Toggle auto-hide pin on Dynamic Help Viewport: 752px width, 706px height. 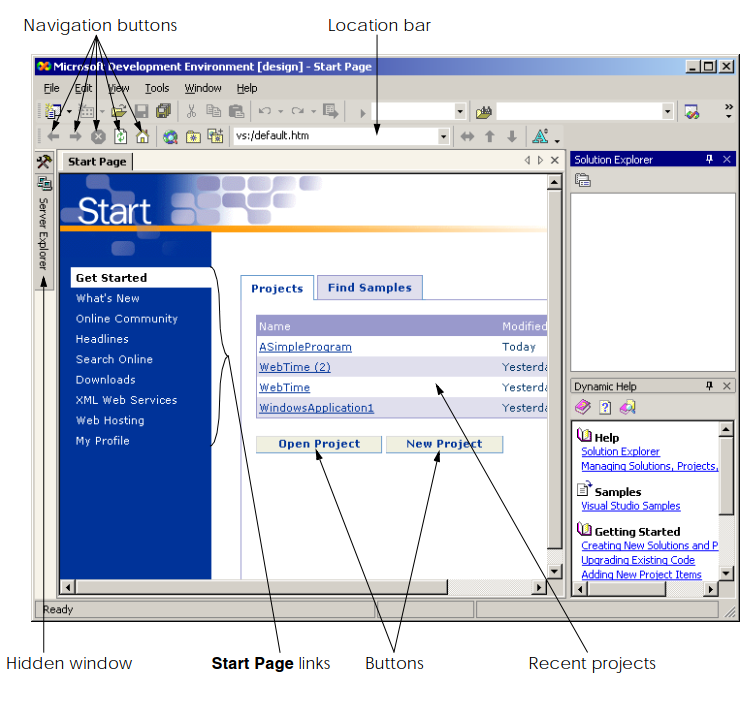click(x=709, y=386)
